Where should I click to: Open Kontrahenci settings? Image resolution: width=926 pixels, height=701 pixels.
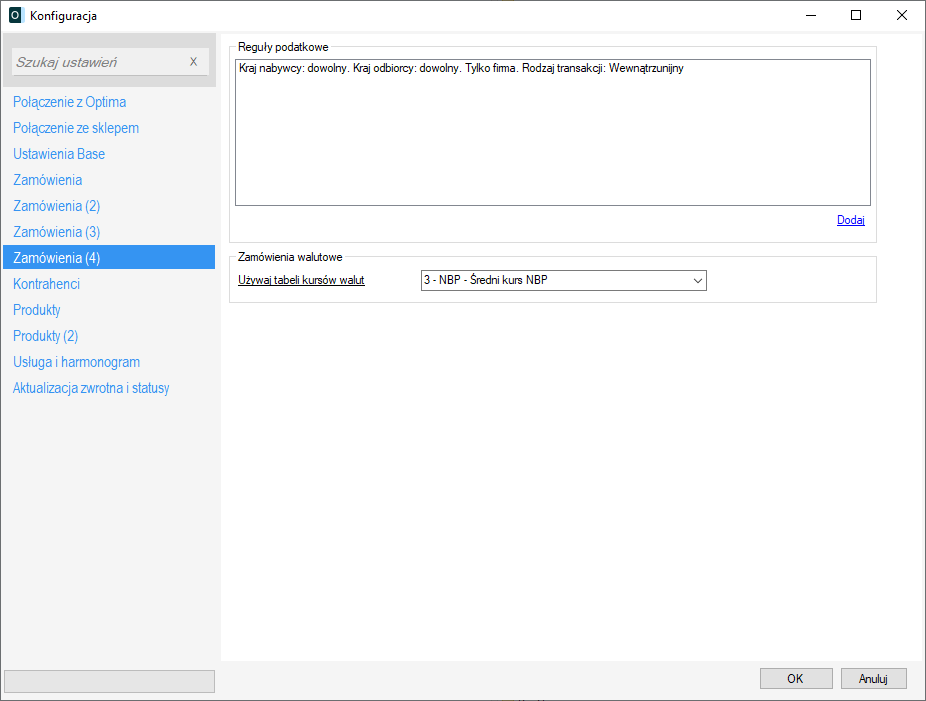tap(46, 284)
